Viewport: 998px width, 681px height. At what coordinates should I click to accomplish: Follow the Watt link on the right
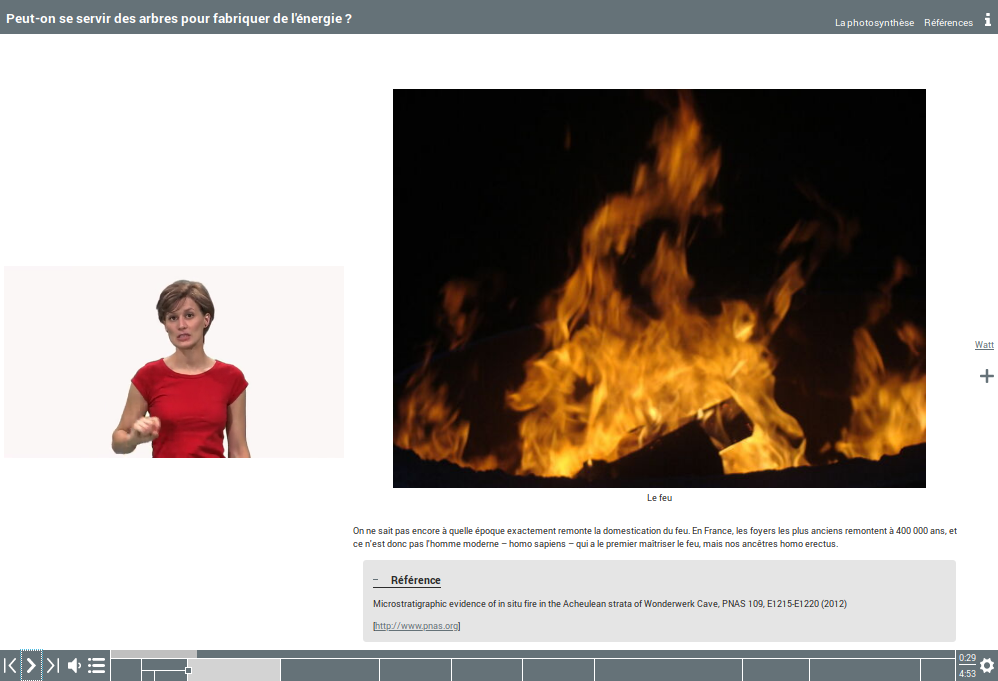point(984,345)
